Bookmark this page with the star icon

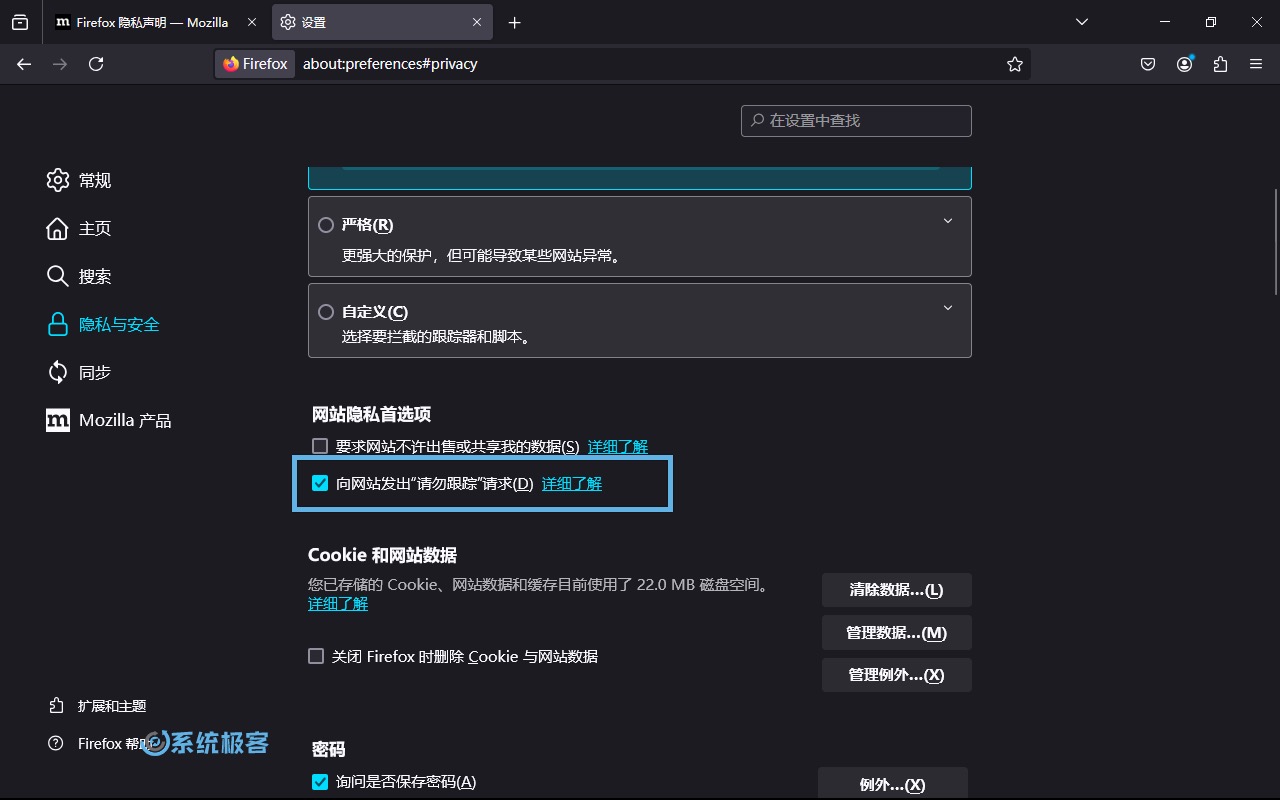point(1015,64)
